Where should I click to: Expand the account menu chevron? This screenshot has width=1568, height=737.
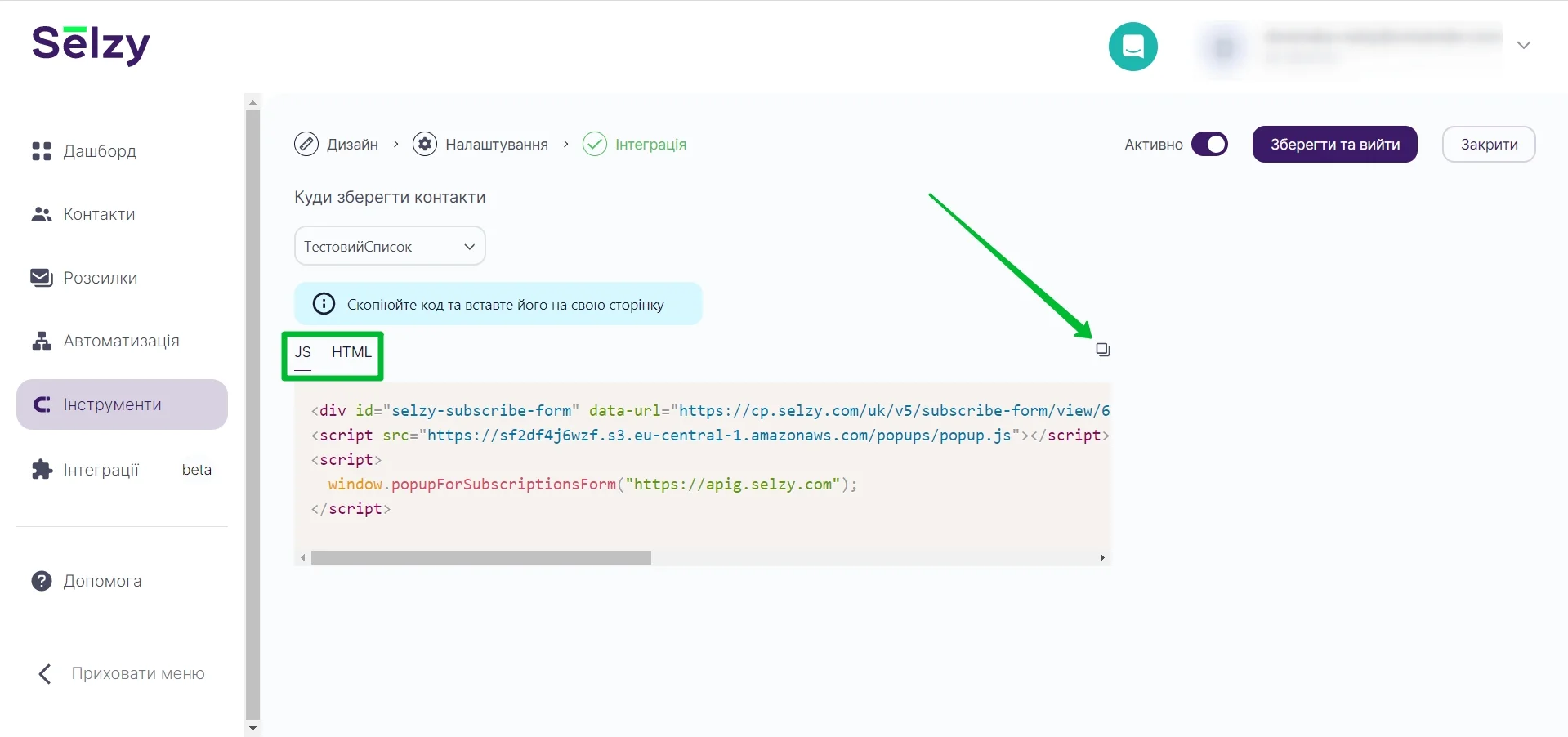[1523, 45]
